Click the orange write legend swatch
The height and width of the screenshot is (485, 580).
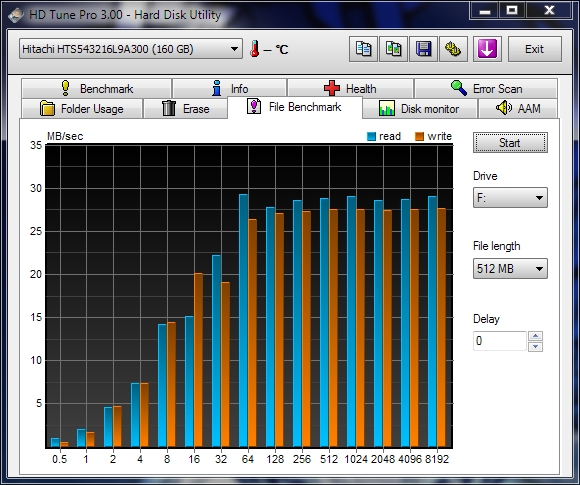[x=419, y=137]
